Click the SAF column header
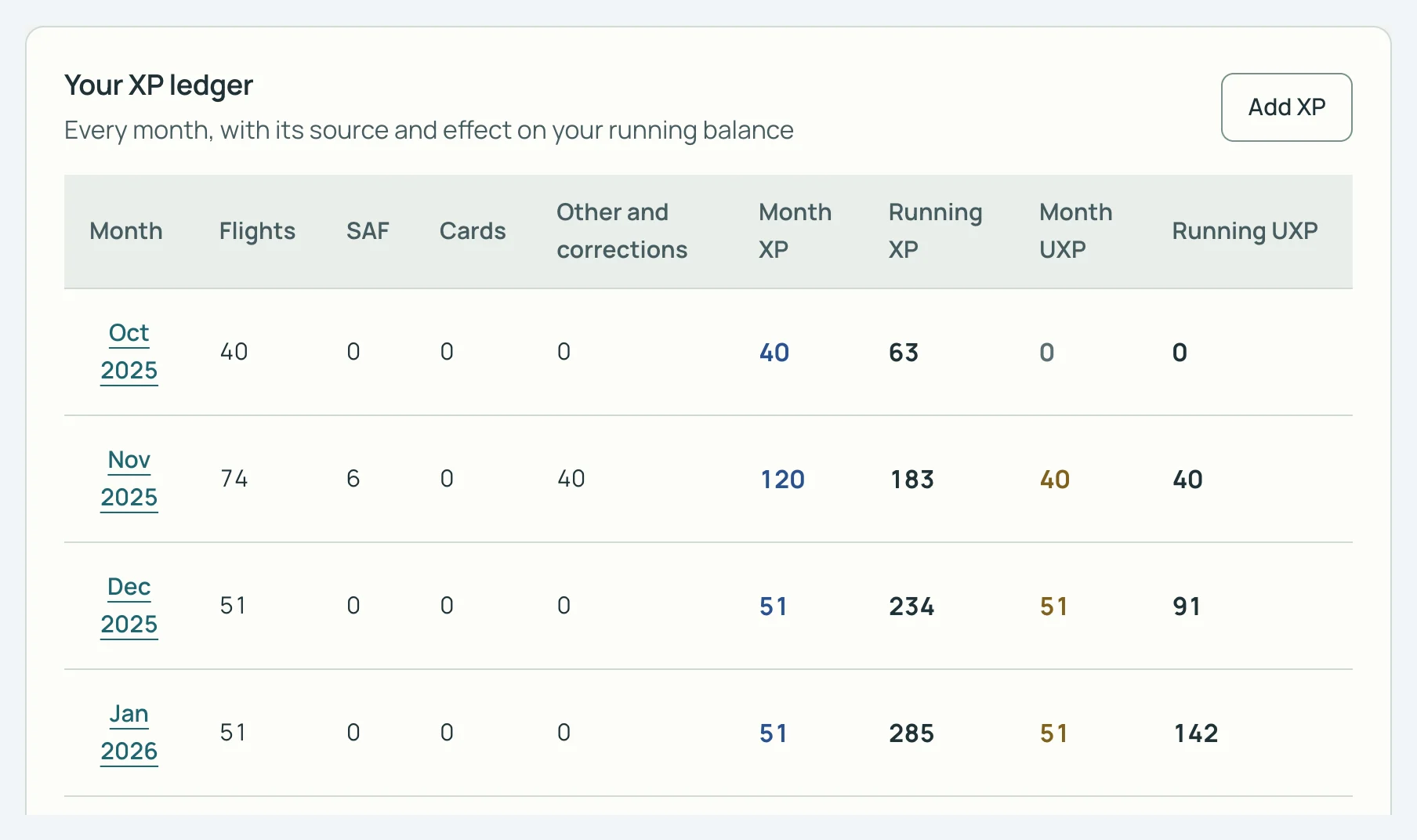1417x840 pixels. click(368, 231)
